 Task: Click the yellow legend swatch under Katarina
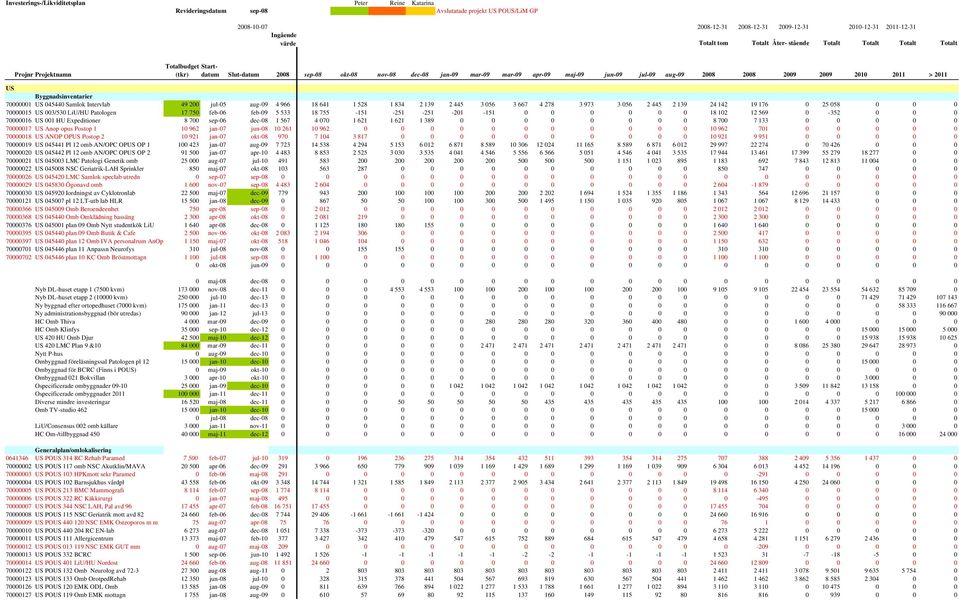coord(421,11)
